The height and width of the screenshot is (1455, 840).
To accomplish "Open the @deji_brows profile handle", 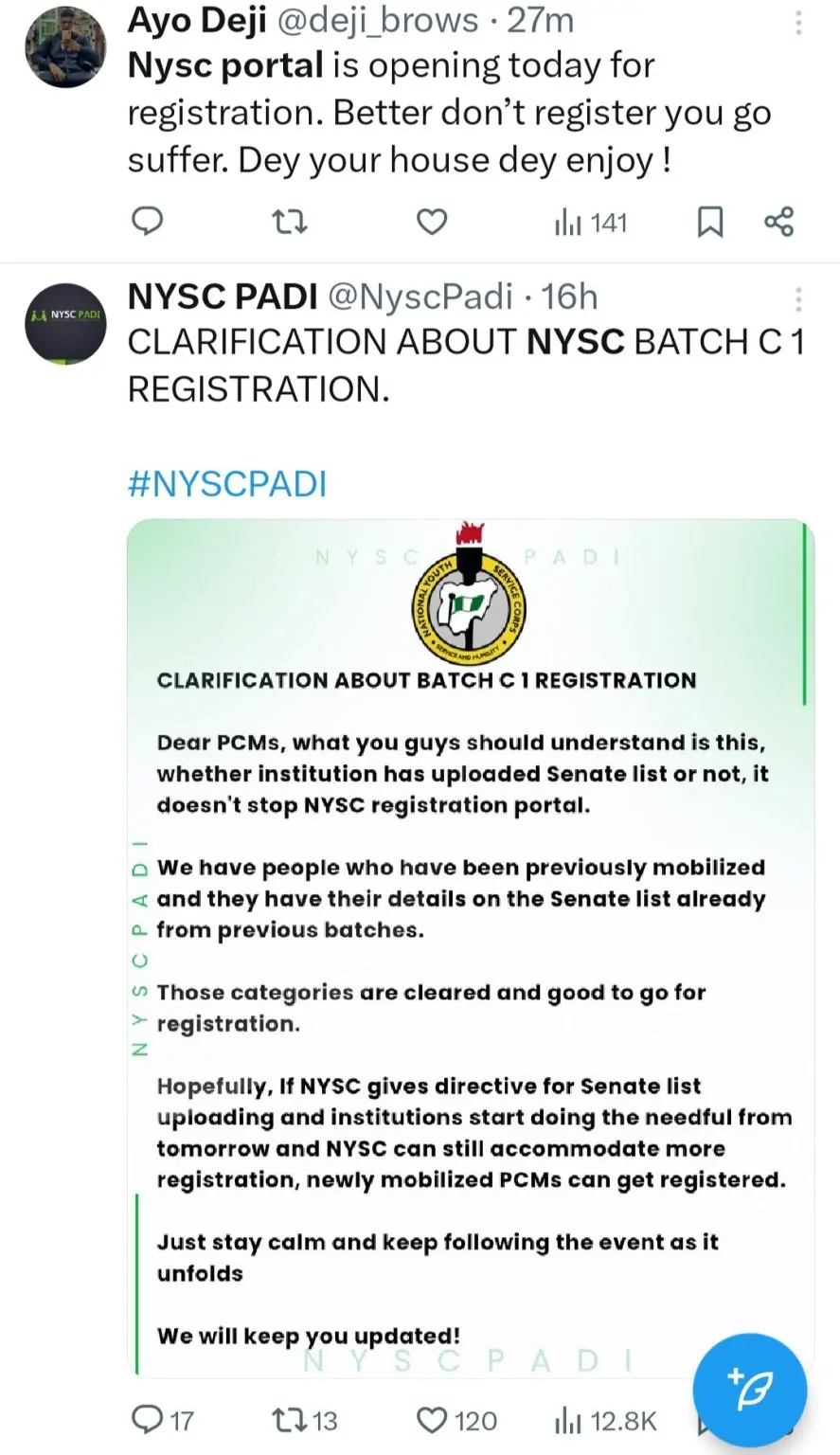I will (378, 20).
